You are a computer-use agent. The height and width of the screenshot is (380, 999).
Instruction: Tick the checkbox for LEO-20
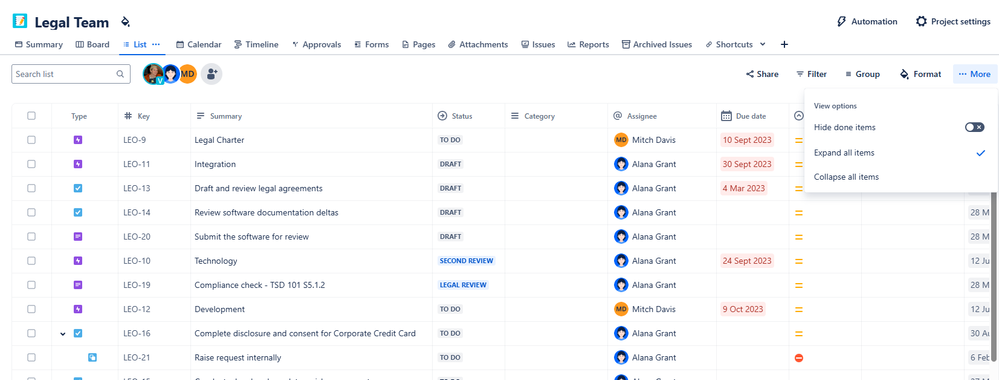[x=31, y=237]
